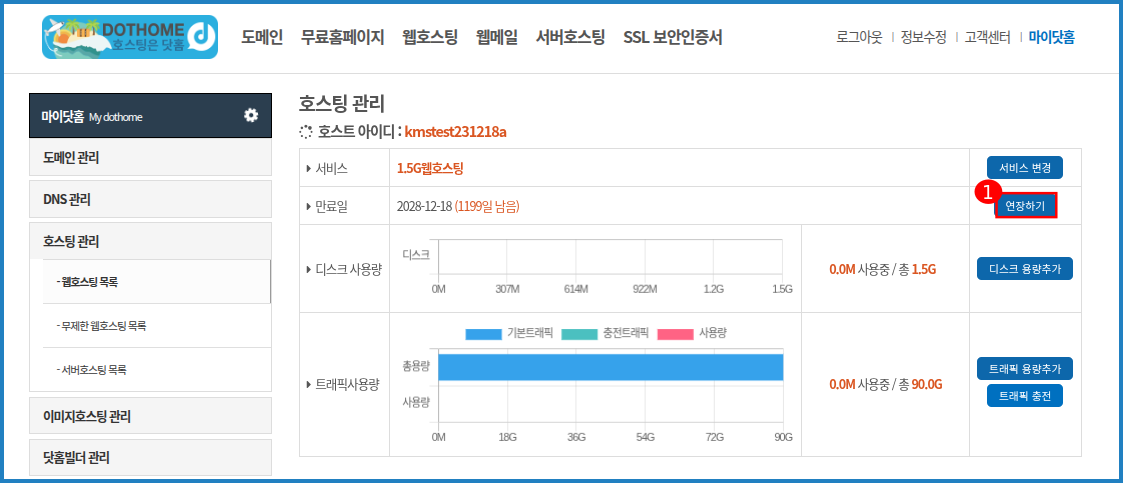The image size is (1123, 483).
Task: Click the gear icon in My dothome header
Action: (251, 115)
